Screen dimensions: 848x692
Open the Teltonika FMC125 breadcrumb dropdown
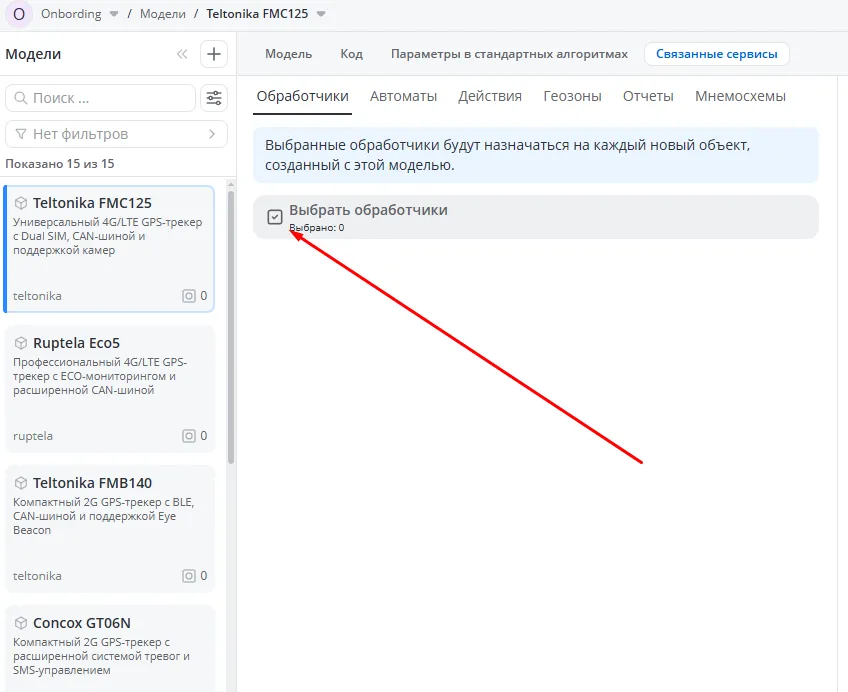coord(321,14)
